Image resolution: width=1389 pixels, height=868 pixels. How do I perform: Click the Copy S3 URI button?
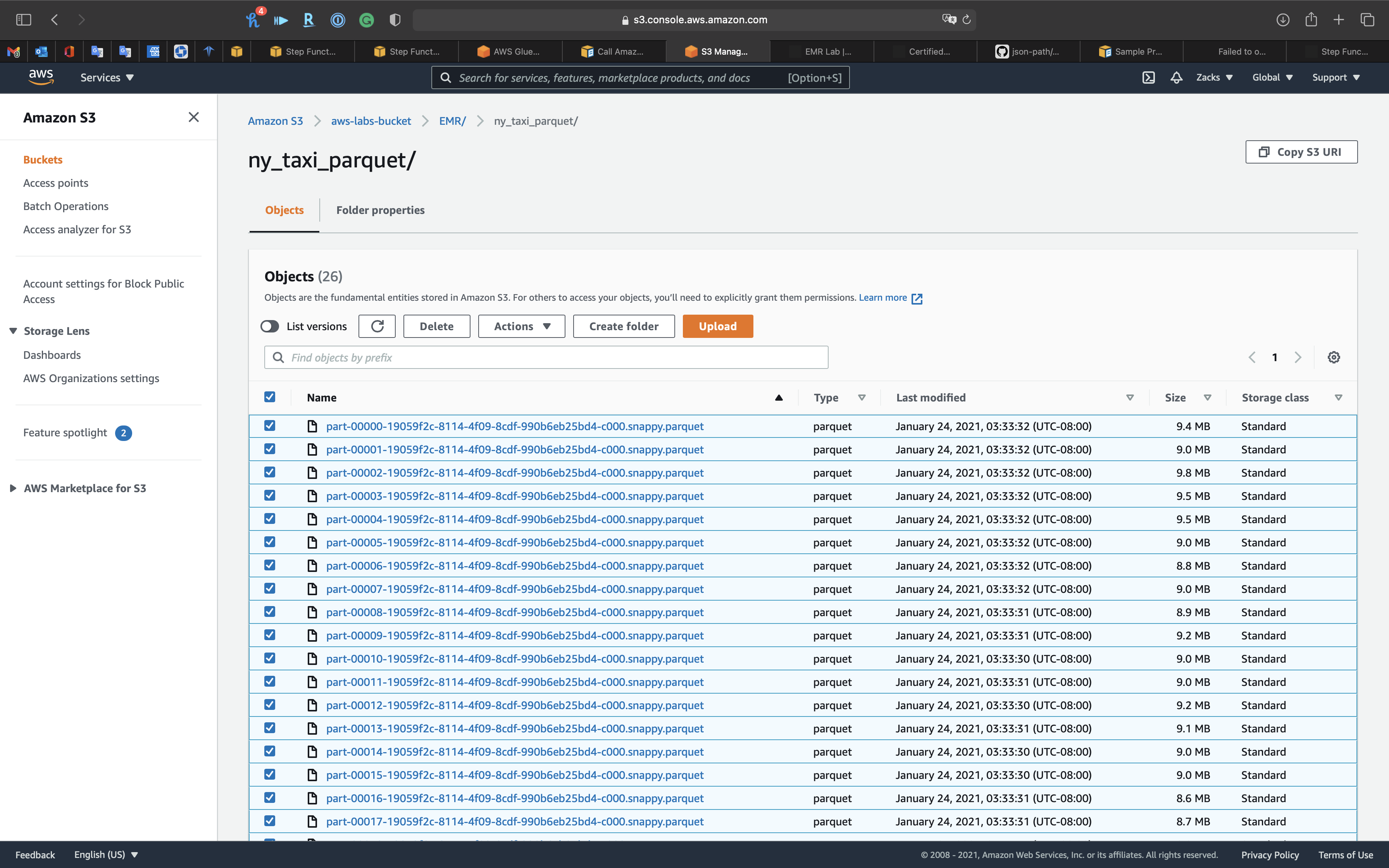coord(1301,152)
